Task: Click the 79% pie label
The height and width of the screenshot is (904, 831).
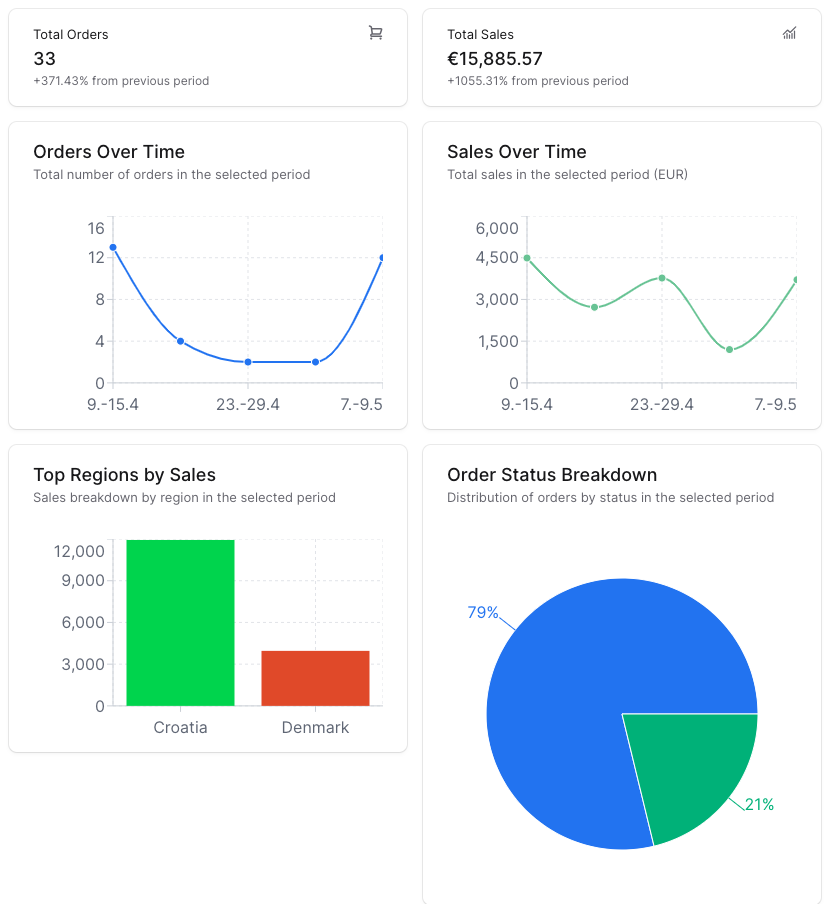Action: click(483, 612)
